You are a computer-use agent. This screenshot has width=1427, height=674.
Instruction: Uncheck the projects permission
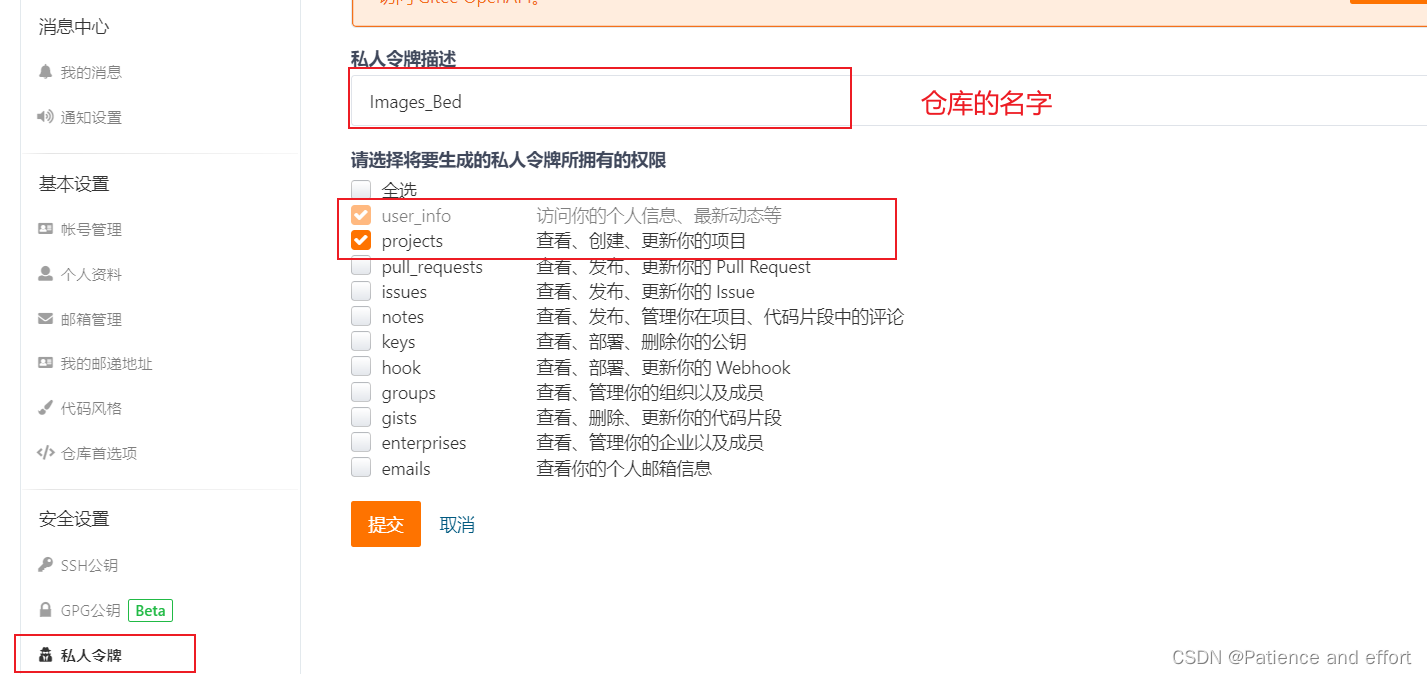[361, 240]
